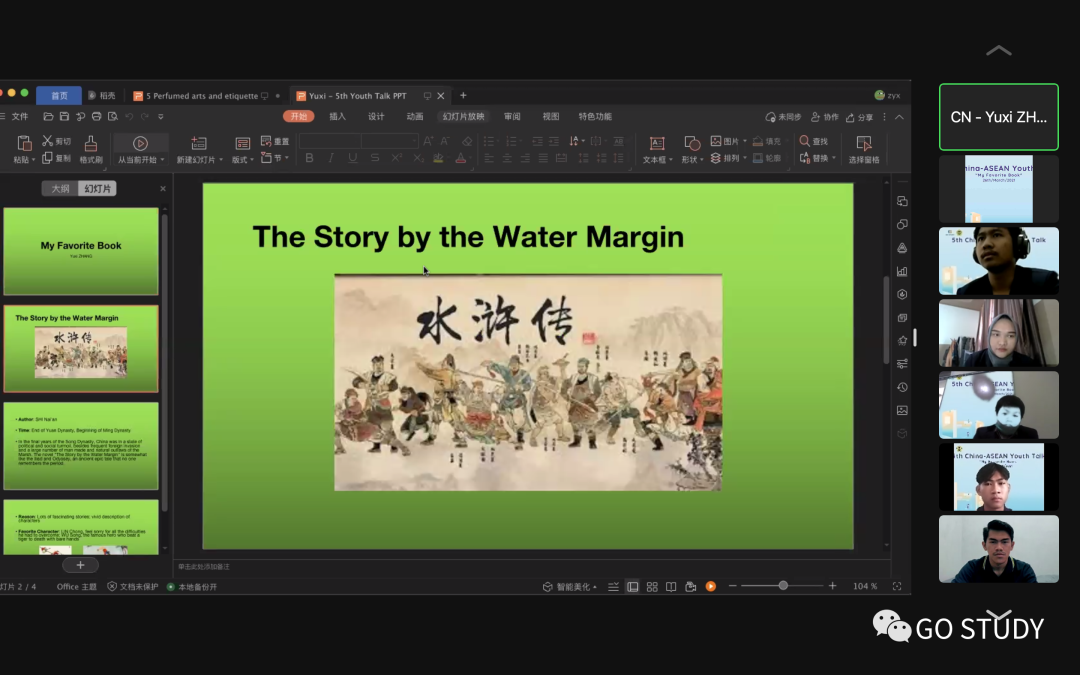This screenshot has height=675, width=1080.
Task: Click the clear formatting eraser icon
Action: (467, 141)
